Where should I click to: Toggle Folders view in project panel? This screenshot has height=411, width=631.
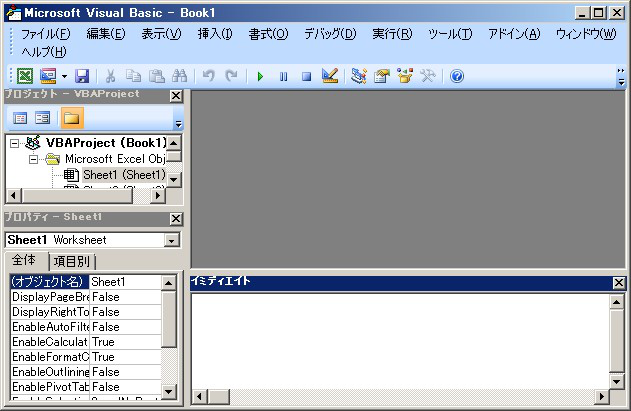pyautogui.click(x=72, y=118)
